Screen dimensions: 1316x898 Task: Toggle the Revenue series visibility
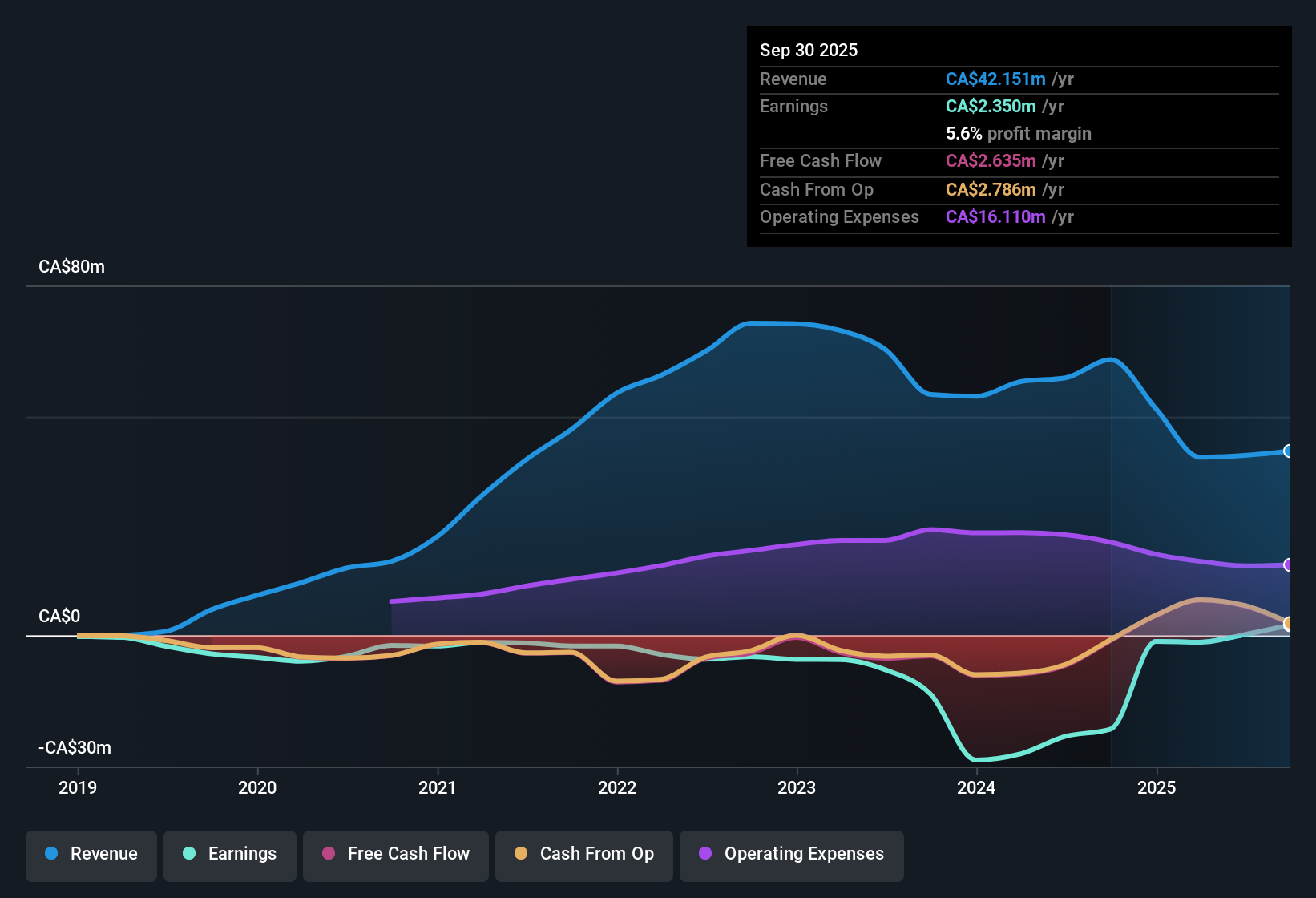[x=91, y=855]
